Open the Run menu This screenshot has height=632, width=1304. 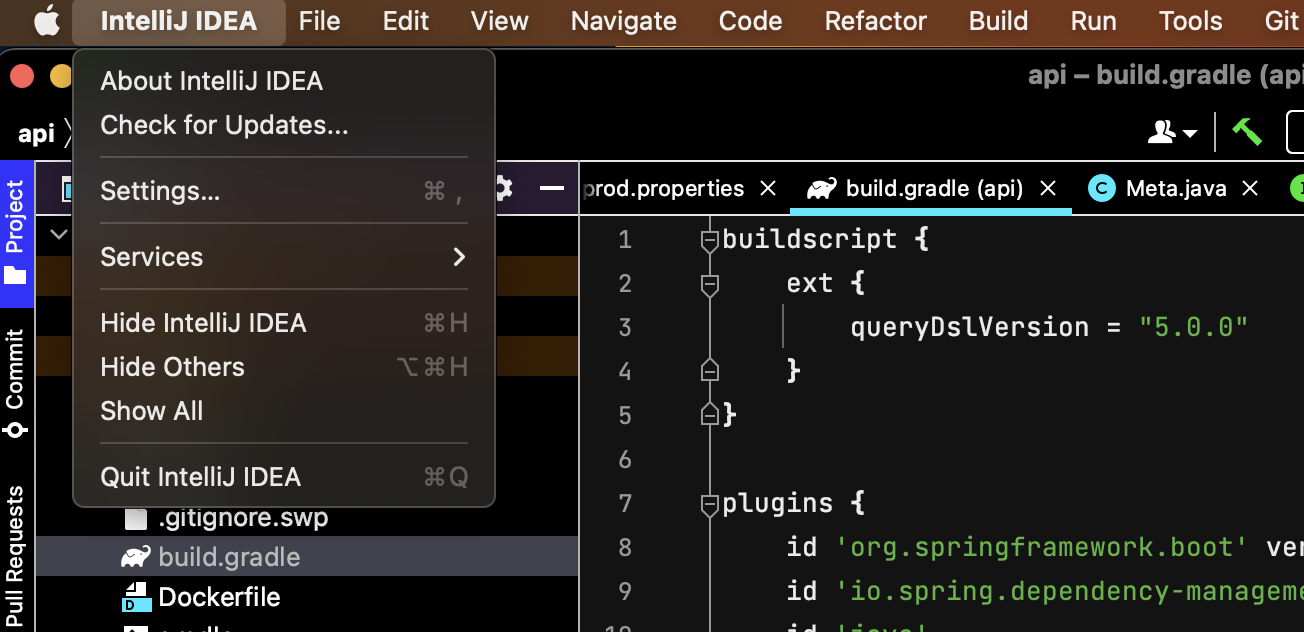pyautogui.click(x=1094, y=21)
